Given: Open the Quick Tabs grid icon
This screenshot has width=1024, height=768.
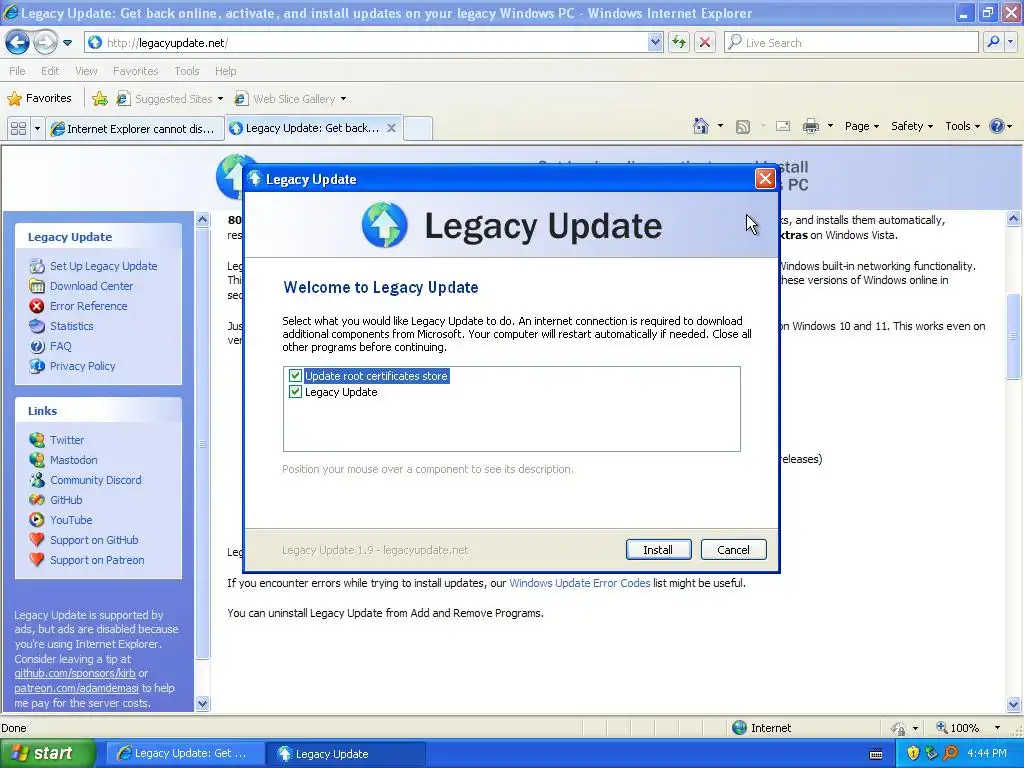Looking at the screenshot, I should point(18,128).
